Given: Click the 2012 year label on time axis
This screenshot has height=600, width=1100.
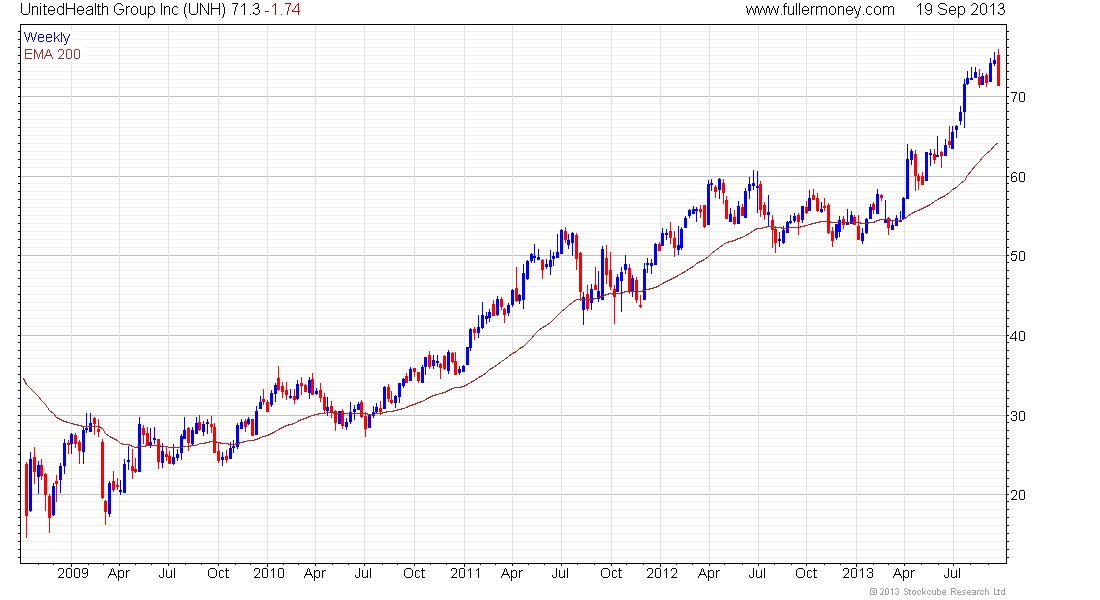Looking at the screenshot, I should (x=662, y=573).
